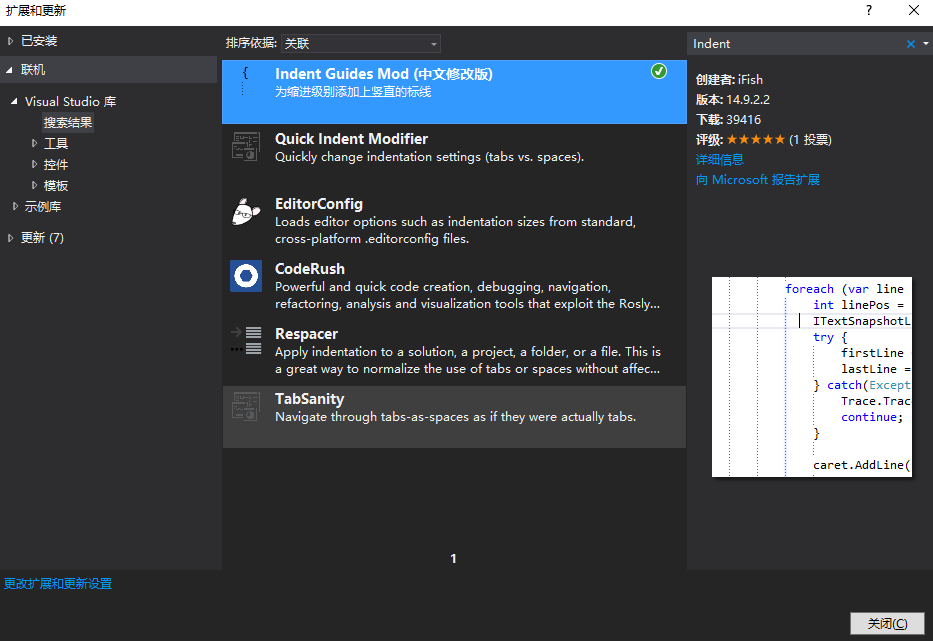This screenshot has height=641, width=933.
Task: Click the code preview thumbnail image
Action: pyautogui.click(x=812, y=377)
